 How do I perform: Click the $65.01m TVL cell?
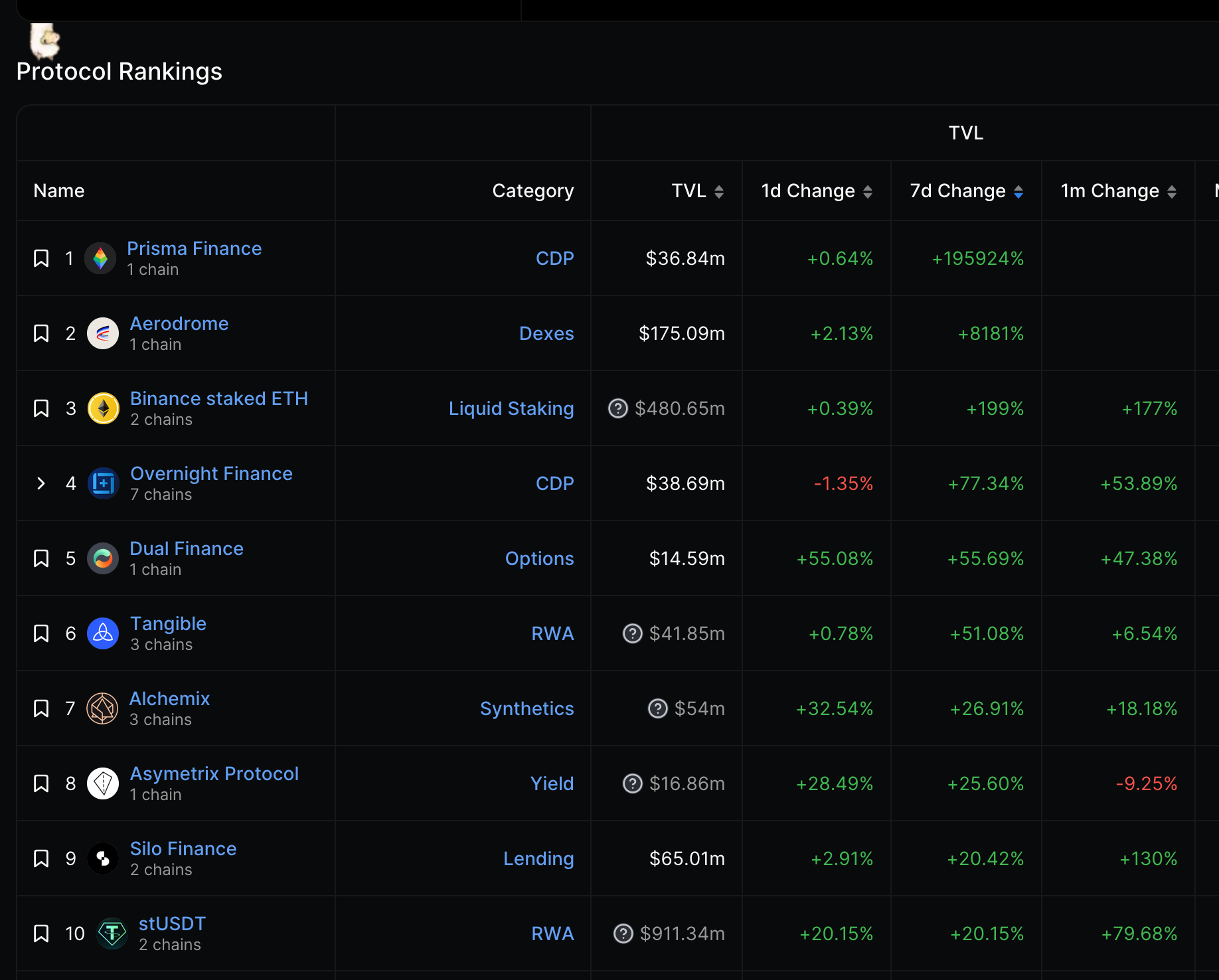coord(667,858)
